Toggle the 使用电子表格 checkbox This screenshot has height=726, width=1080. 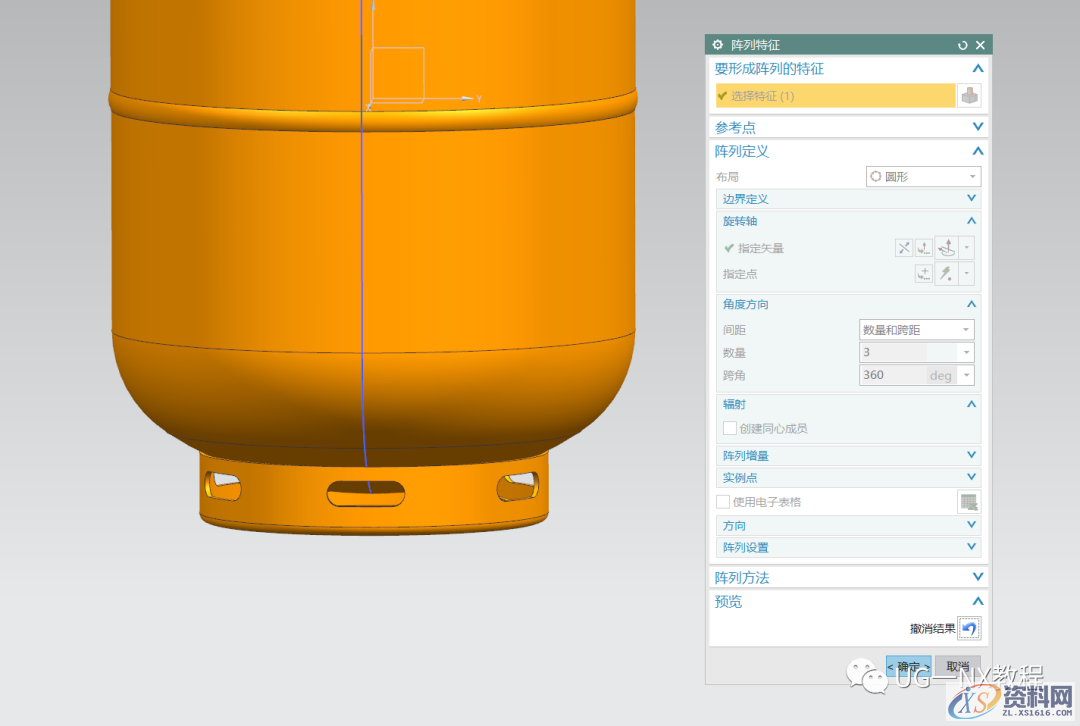(723, 502)
